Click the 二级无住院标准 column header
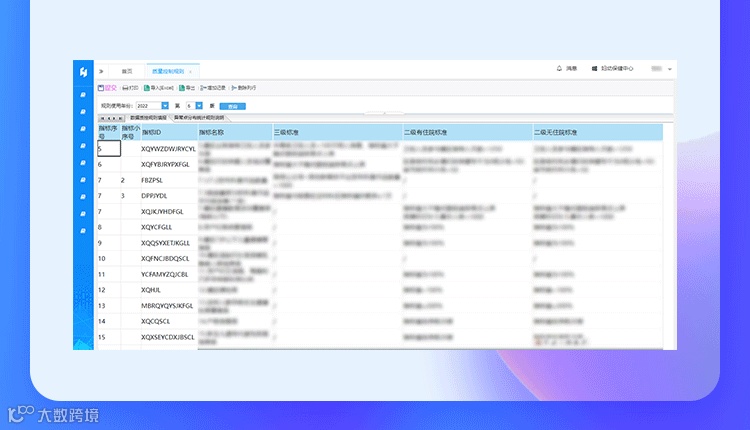Screen dimensions: 750x430 598,132
